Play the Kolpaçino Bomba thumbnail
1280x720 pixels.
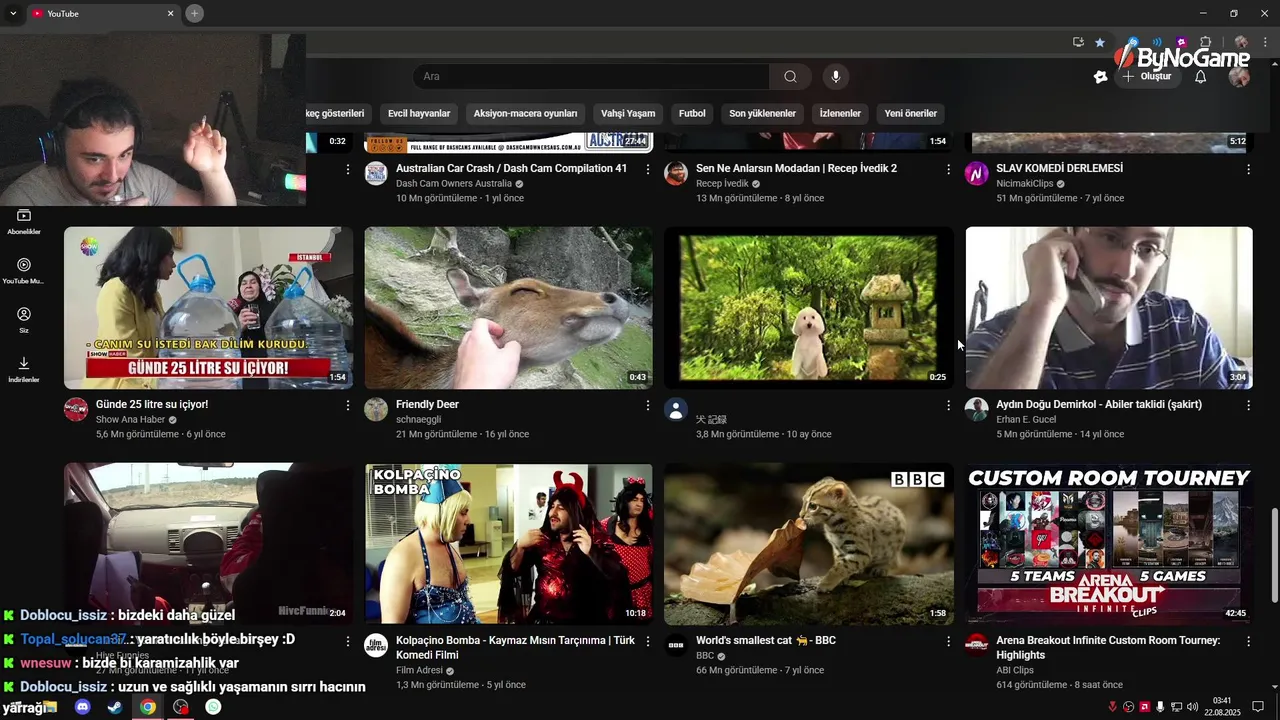(x=508, y=544)
